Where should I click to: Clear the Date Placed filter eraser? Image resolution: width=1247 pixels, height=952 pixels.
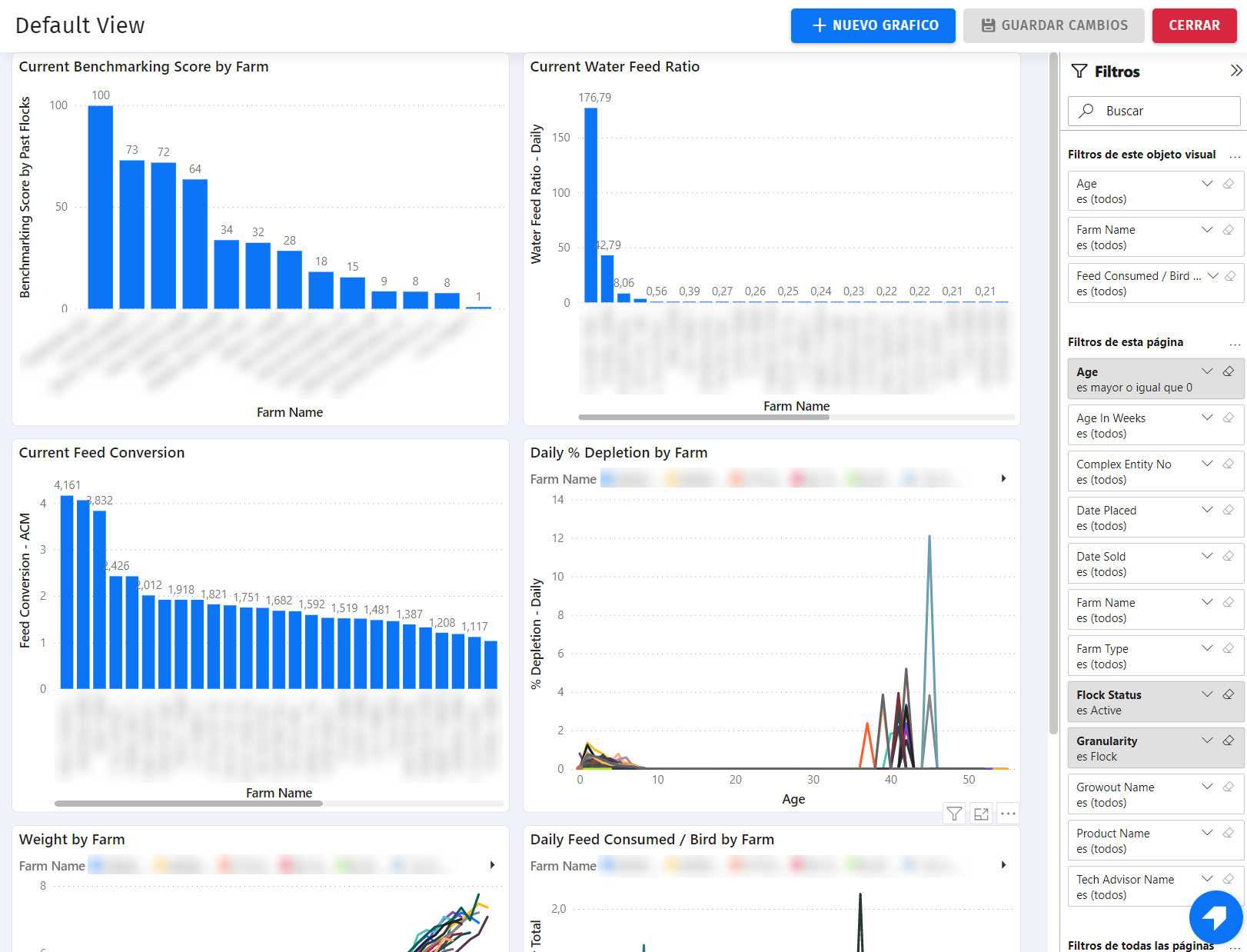tap(1229, 510)
